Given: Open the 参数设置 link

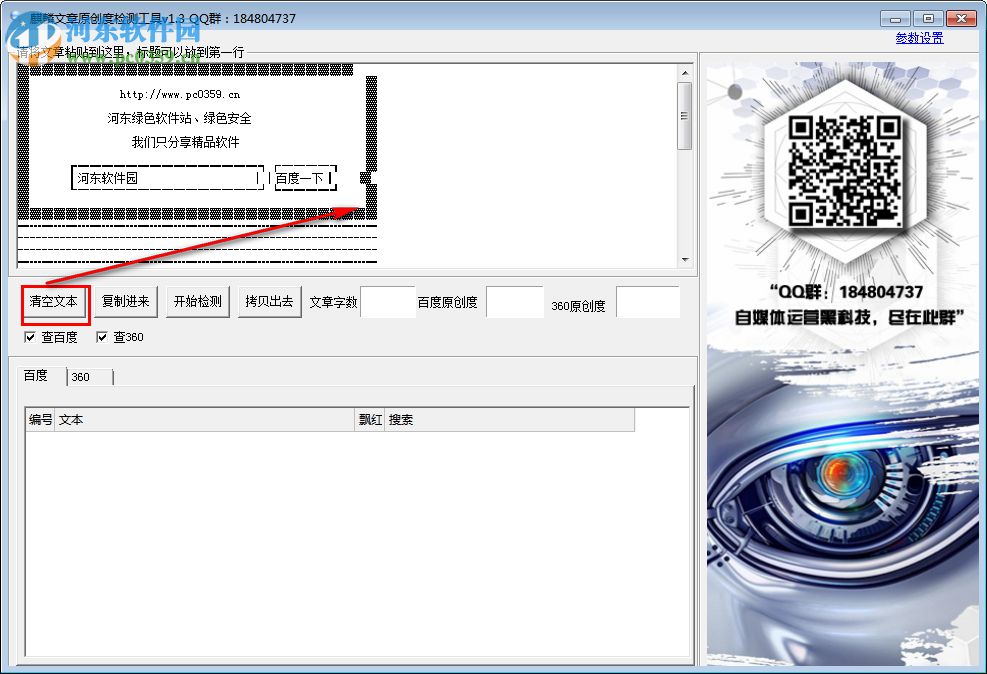Looking at the screenshot, I should (919, 38).
